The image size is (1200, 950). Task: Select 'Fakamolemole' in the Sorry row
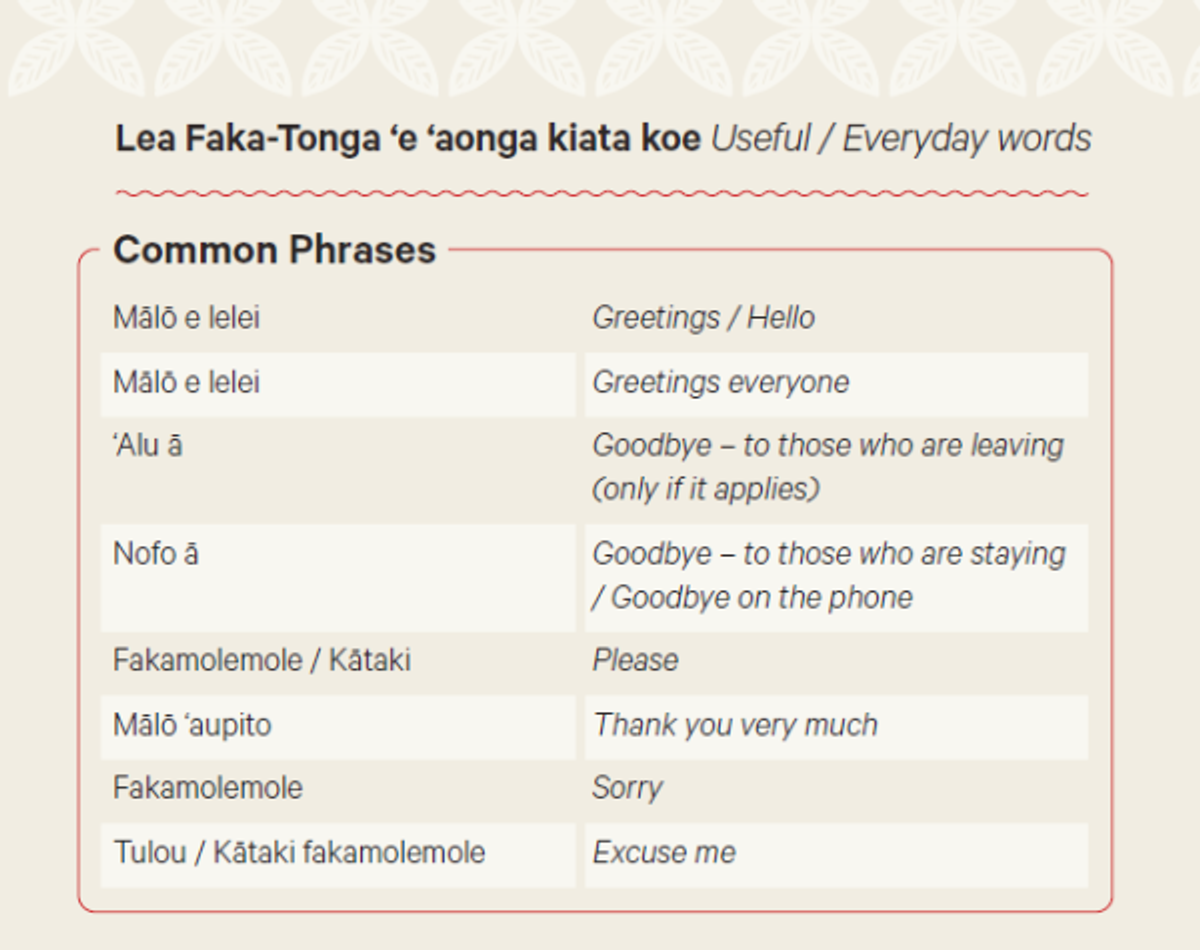click(208, 788)
